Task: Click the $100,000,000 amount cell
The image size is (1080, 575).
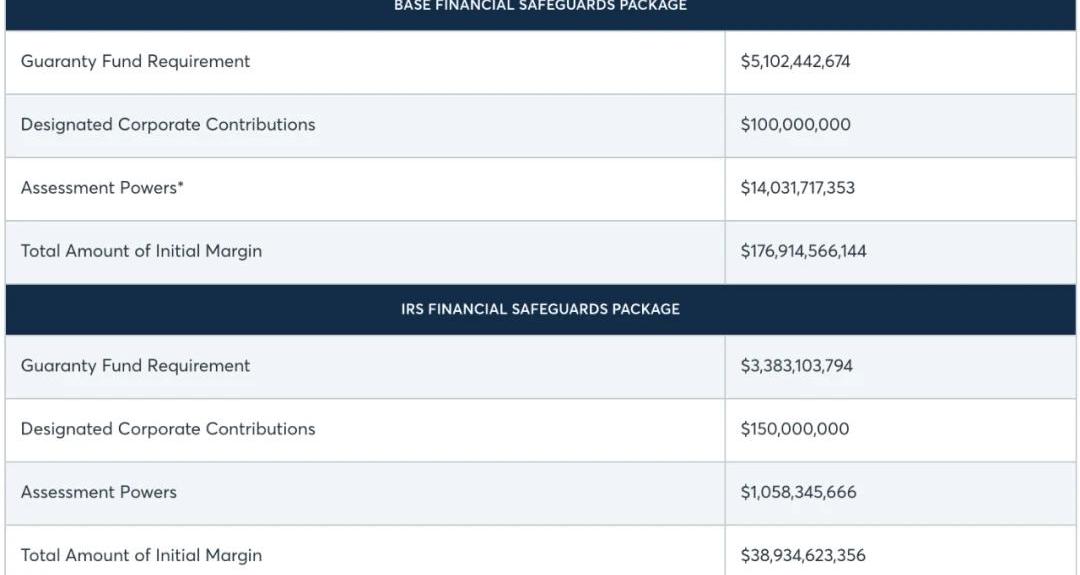Action: point(795,125)
